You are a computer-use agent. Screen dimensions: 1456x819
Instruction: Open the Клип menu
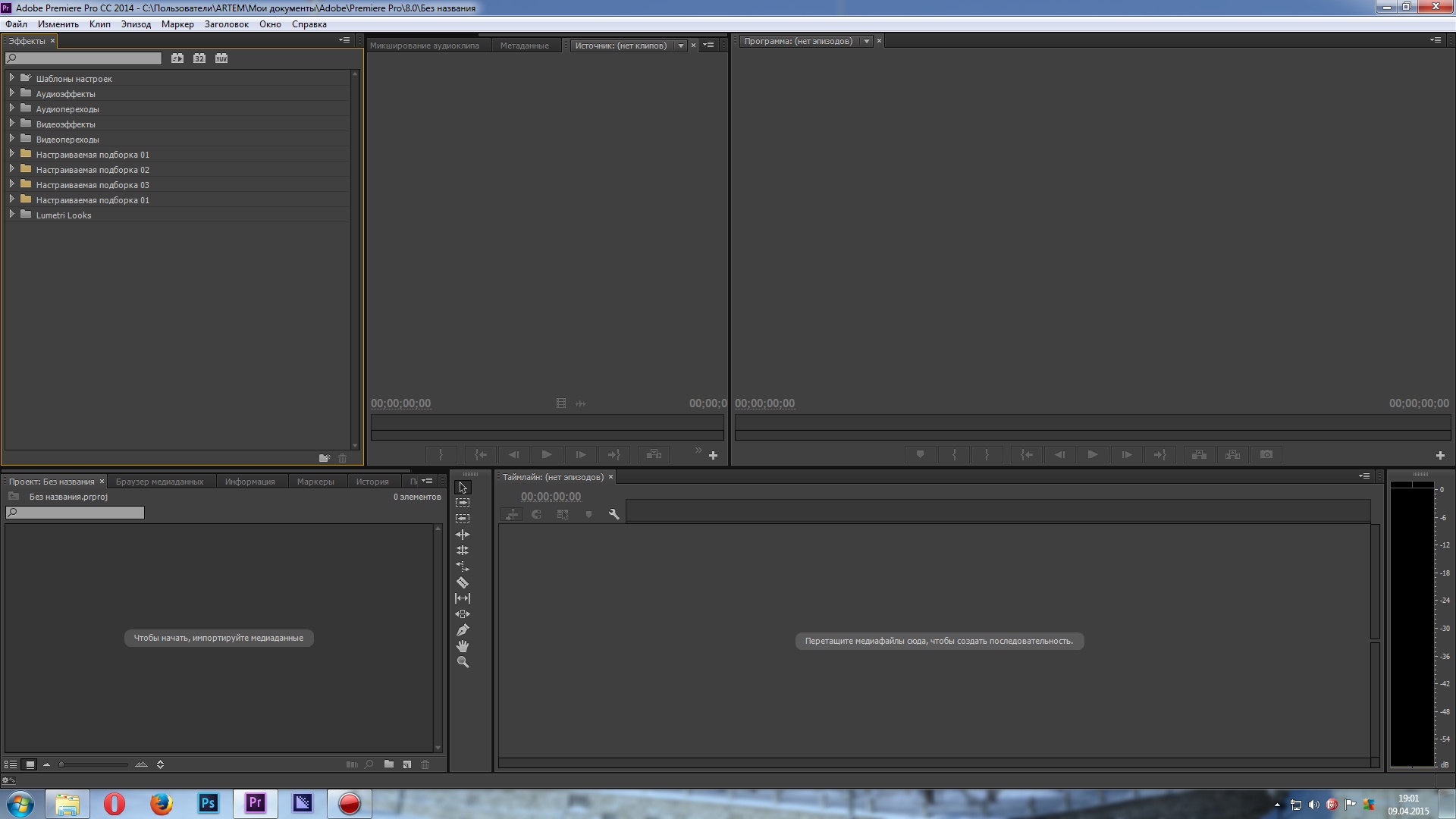99,24
